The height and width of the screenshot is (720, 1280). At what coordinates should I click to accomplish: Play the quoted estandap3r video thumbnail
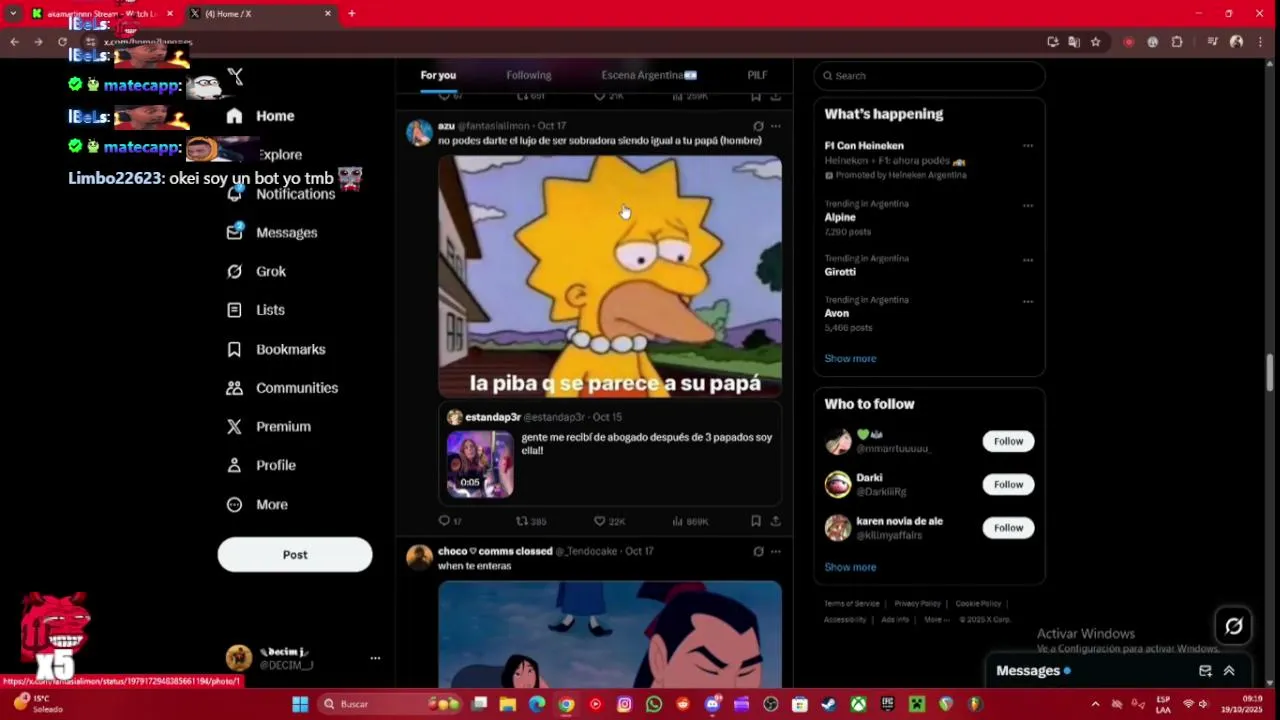coord(480,464)
